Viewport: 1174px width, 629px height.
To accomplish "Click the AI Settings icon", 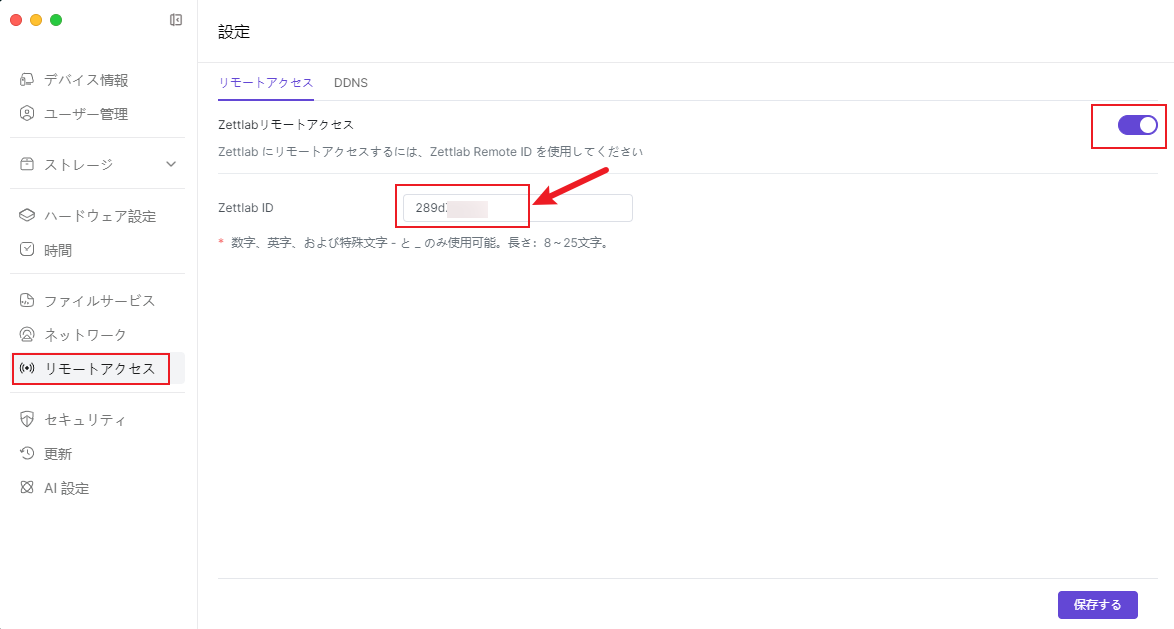I will [x=28, y=488].
